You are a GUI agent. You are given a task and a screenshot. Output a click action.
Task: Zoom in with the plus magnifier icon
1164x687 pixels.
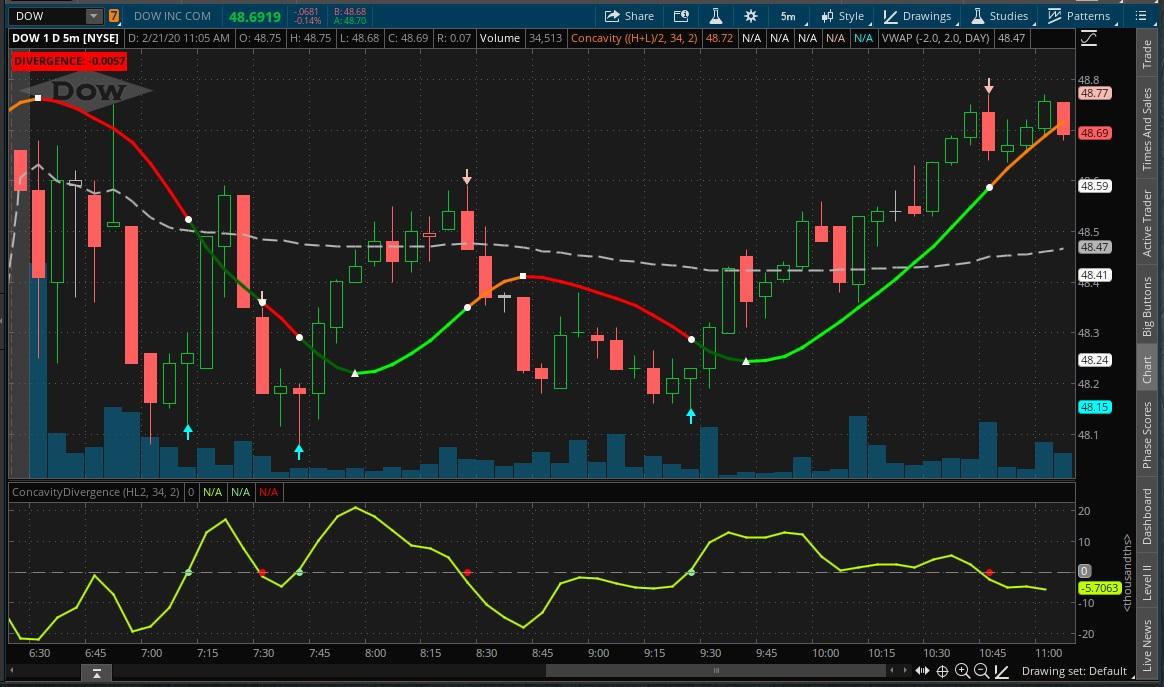(x=962, y=671)
